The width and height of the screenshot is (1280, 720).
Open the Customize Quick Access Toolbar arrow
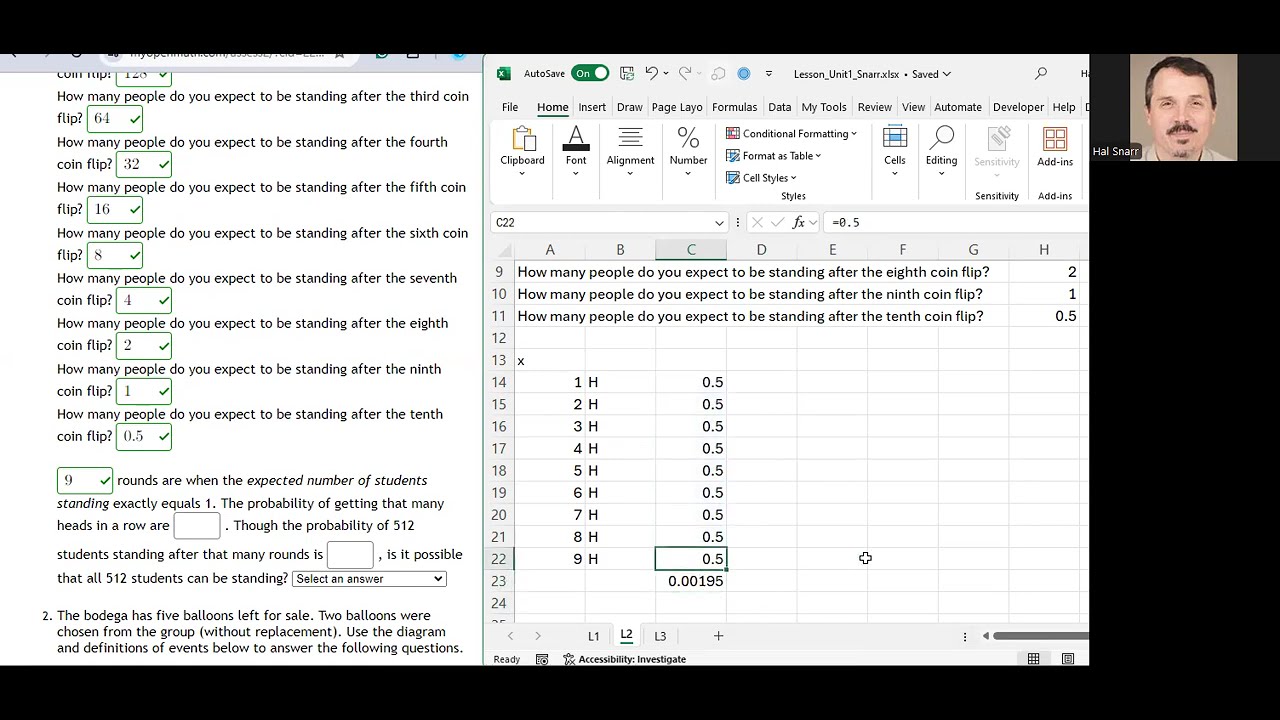click(768, 73)
